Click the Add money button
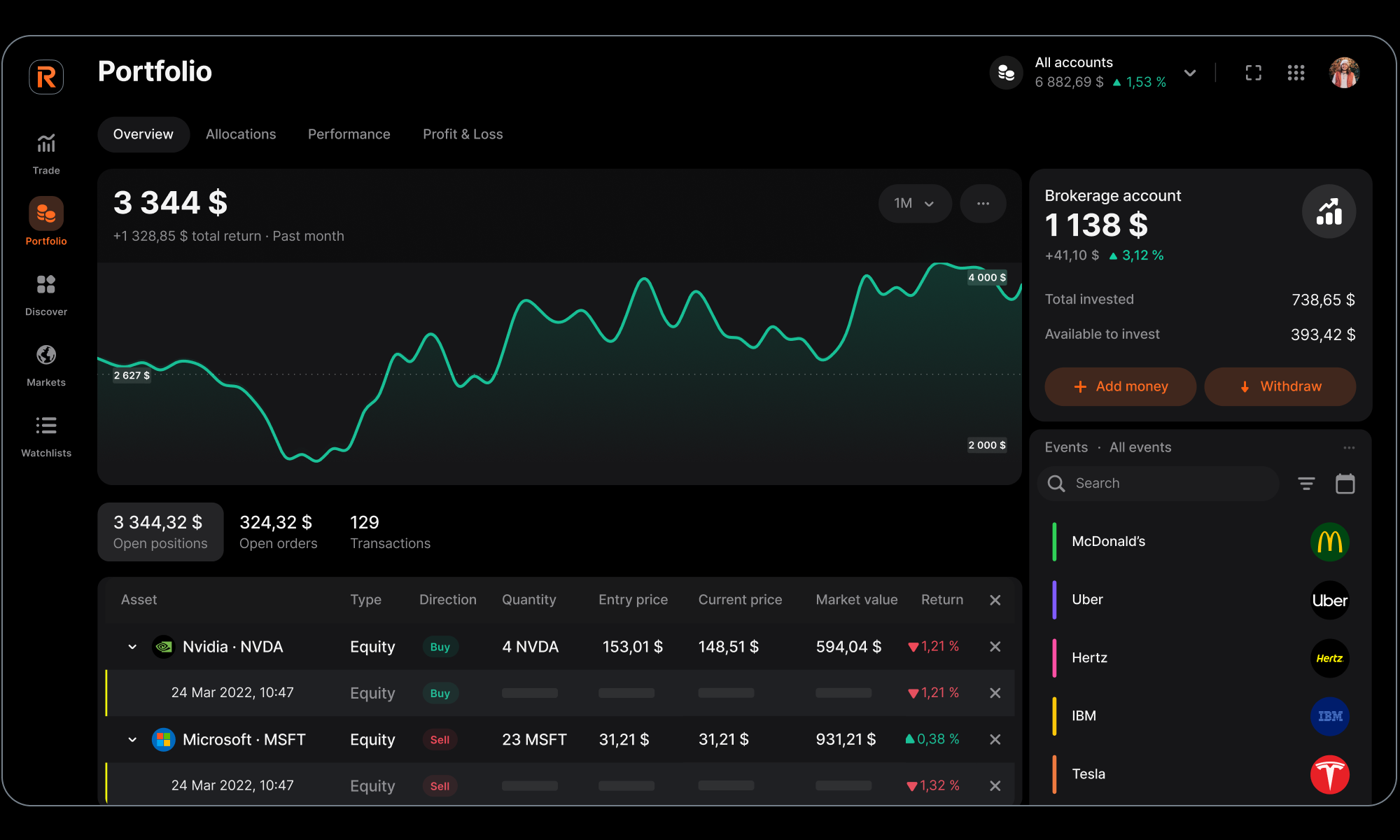Viewport: 1400px width, 840px height. coord(1120,386)
